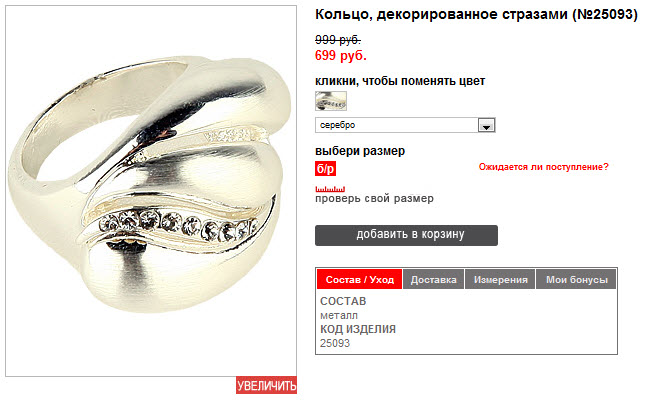Viewport: 669px width, 402px height.
Task: Click the red ruler size-check icon
Action: click(330, 189)
